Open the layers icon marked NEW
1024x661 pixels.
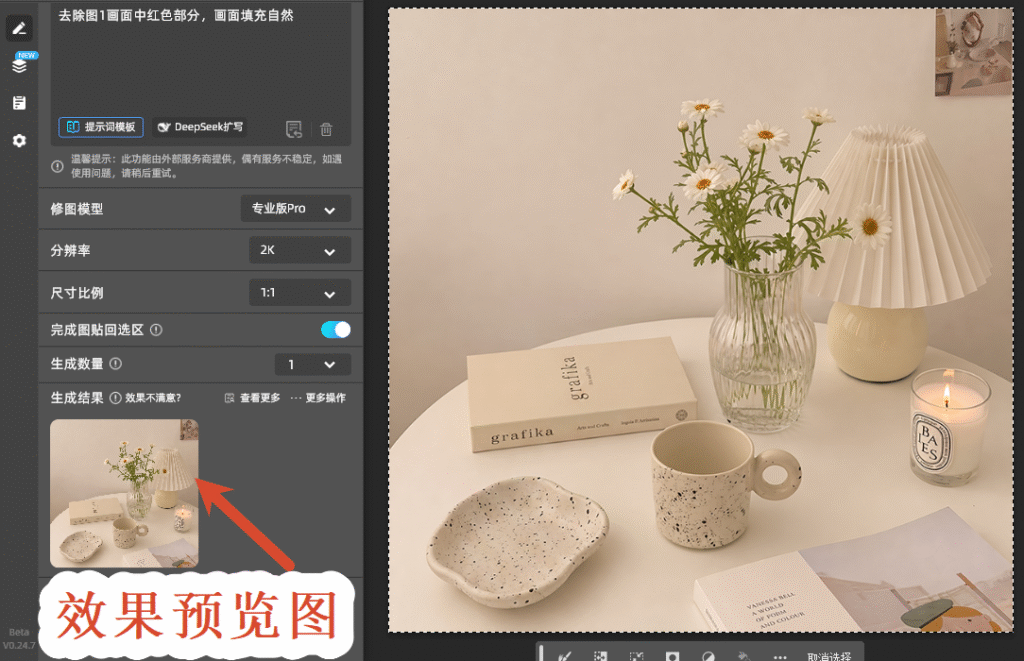[x=20, y=65]
